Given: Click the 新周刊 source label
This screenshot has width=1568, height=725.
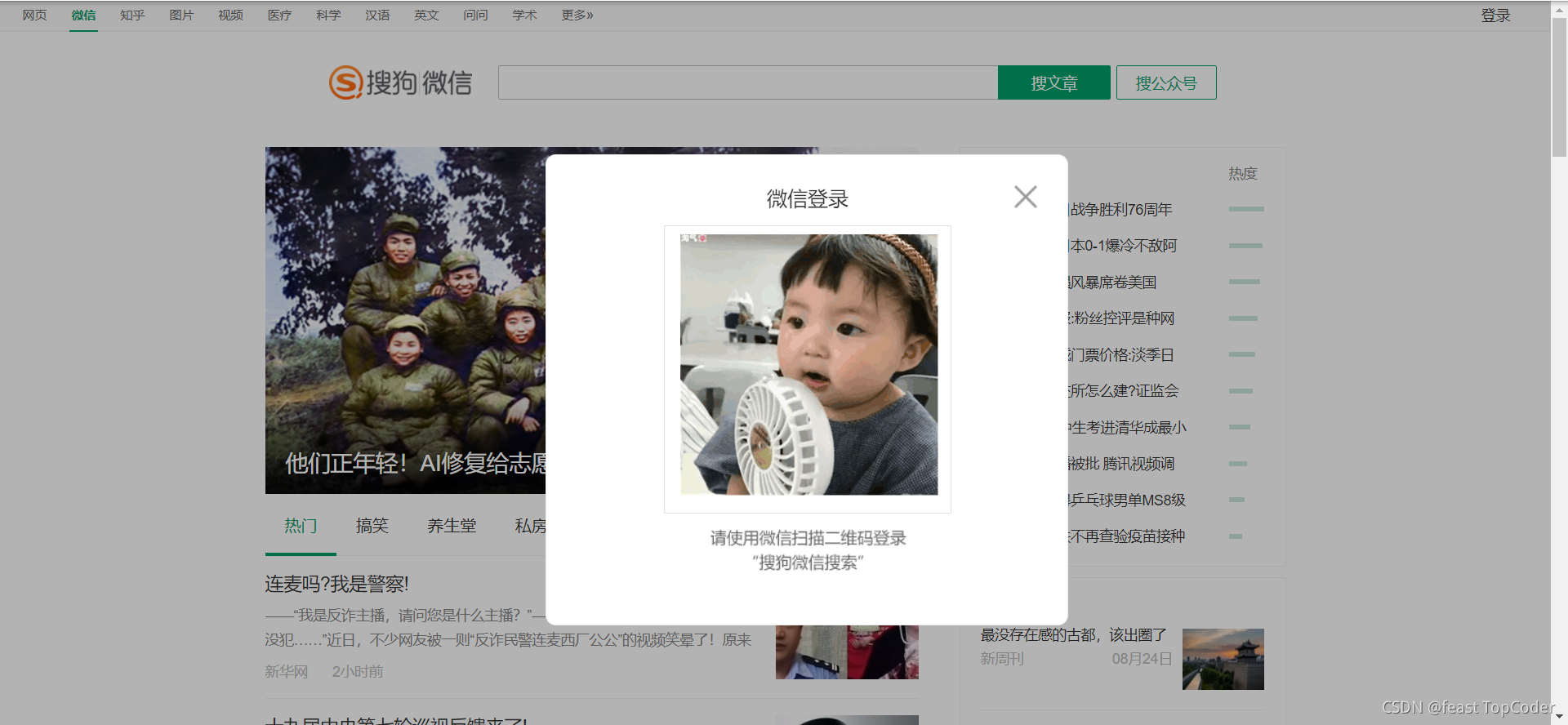Looking at the screenshot, I should pos(1002,659).
